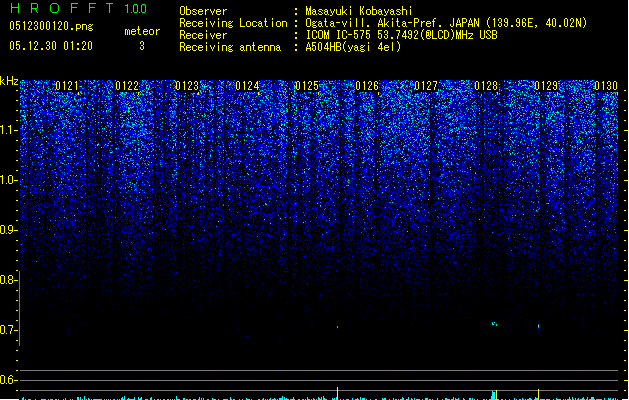Click the meteor count label

(x=142, y=31)
